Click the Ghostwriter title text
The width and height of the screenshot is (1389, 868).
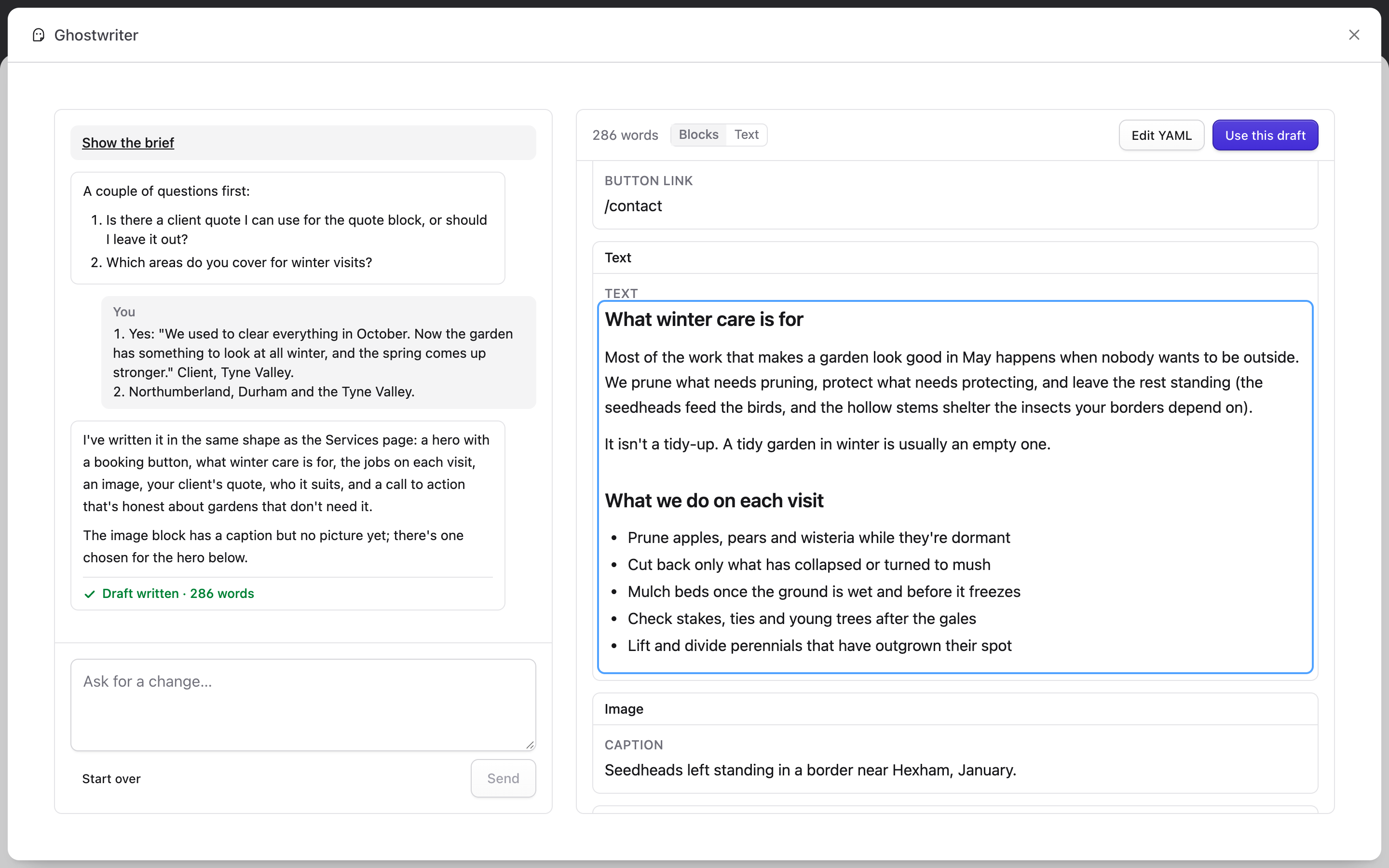click(x=96, y=35)
